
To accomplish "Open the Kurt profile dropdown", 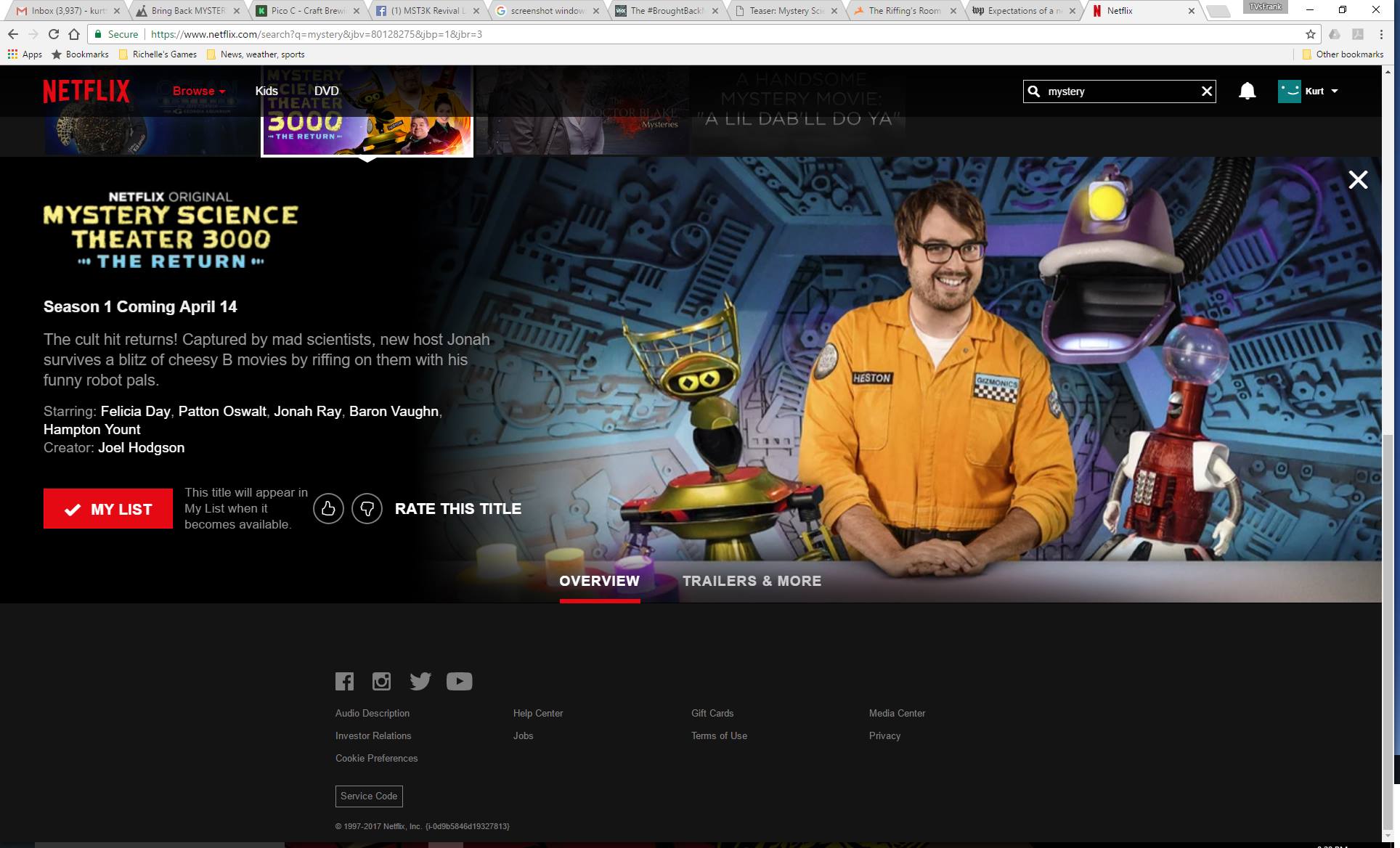I will pos(1309,91).
